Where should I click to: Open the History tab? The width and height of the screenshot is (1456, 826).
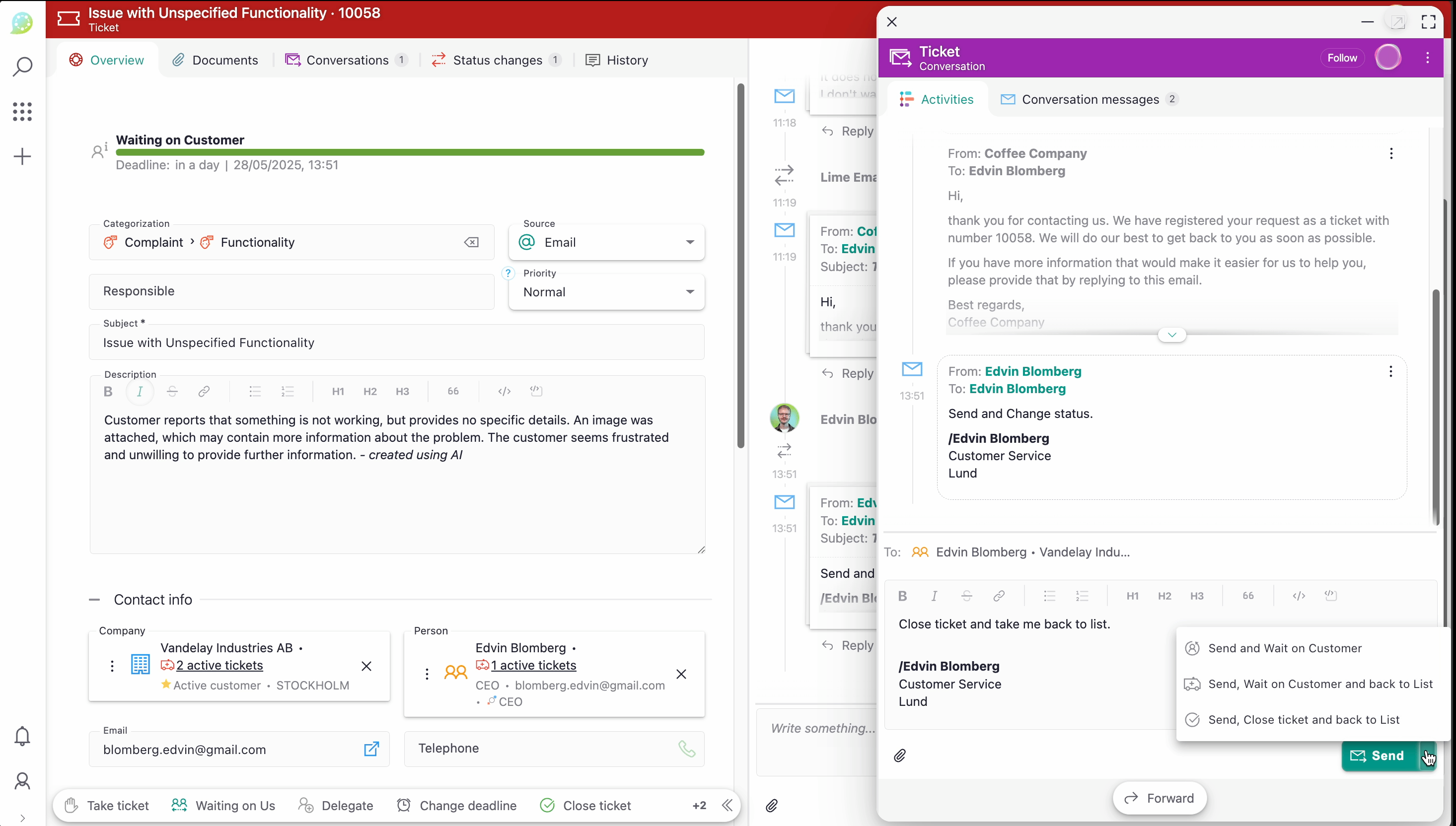pos(616,60)
